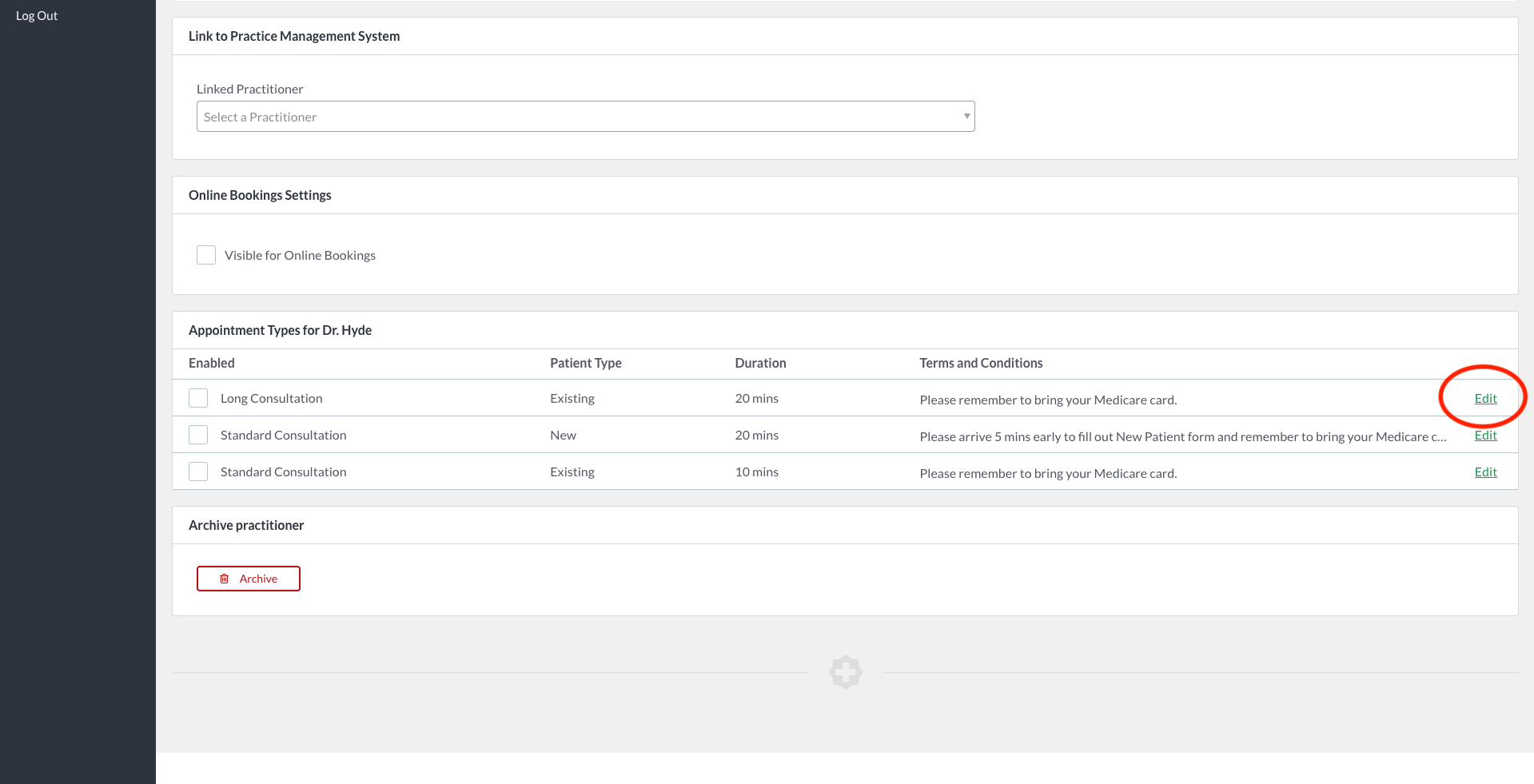The height and width of the screenshot is (784, 1534).
Task: Click Medicare card terms in 10 mins row
Action: (1048, 473)
